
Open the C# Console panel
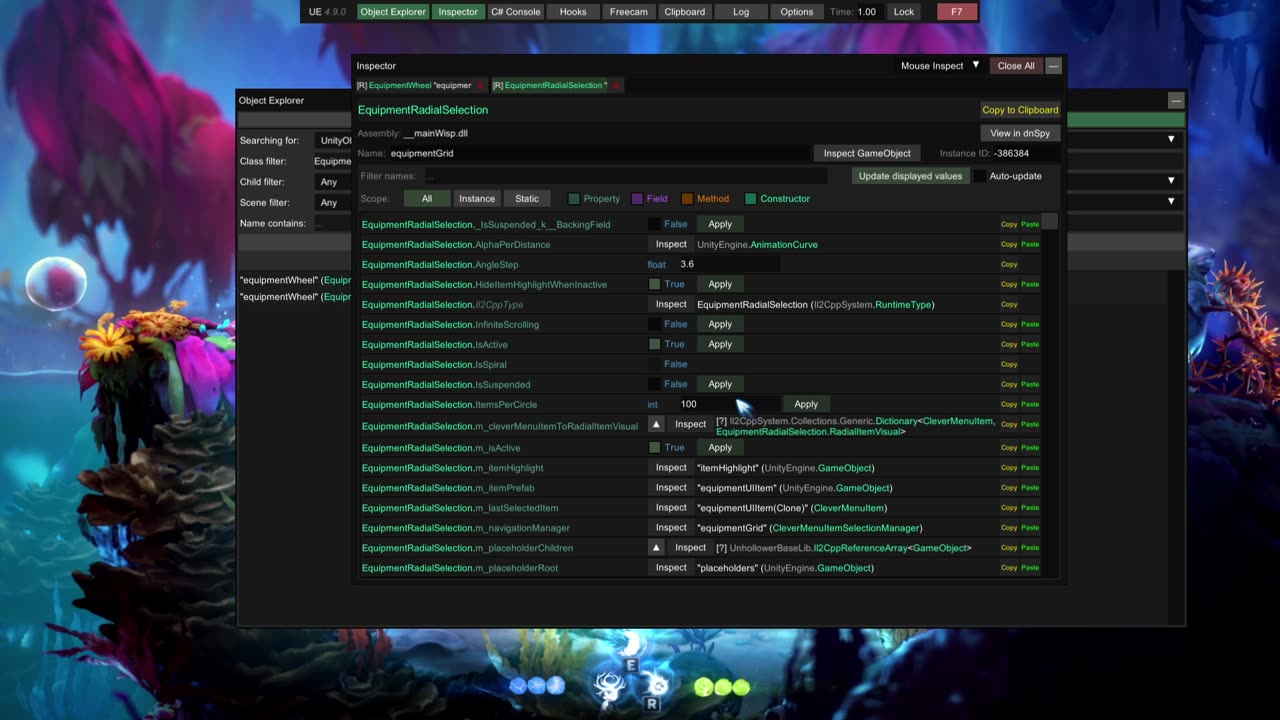tap(515, 12)
